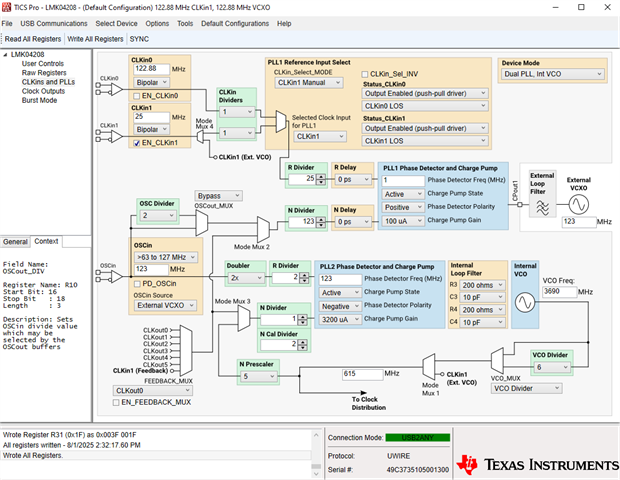Click the Internal VCO sine wave symbol
This screenshot has width=620, height=480.
click(525, 302)
